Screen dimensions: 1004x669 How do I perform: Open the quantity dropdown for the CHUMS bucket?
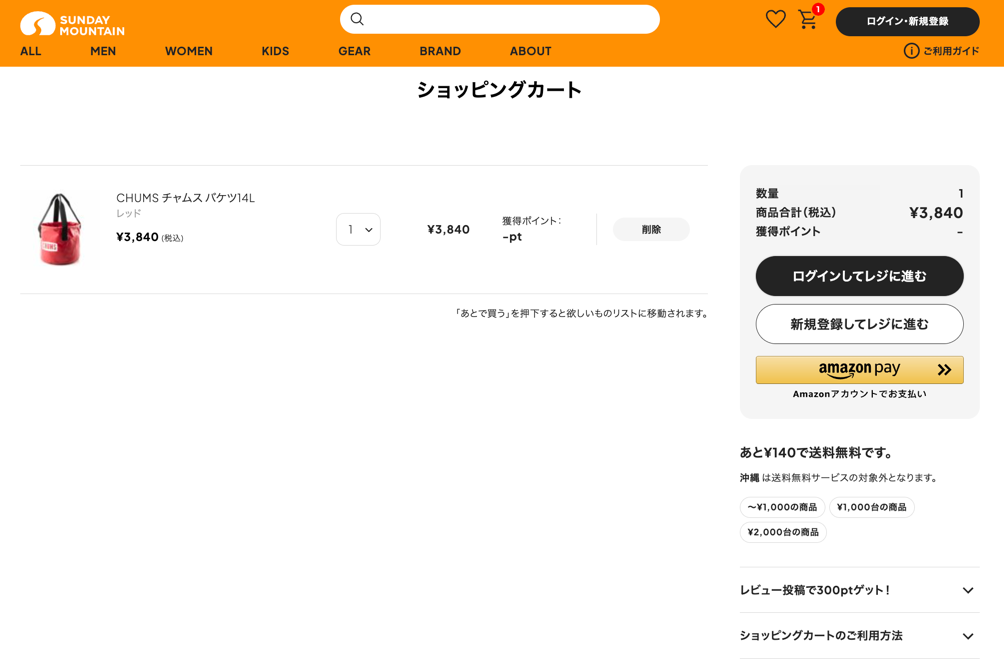pos(358,229)
